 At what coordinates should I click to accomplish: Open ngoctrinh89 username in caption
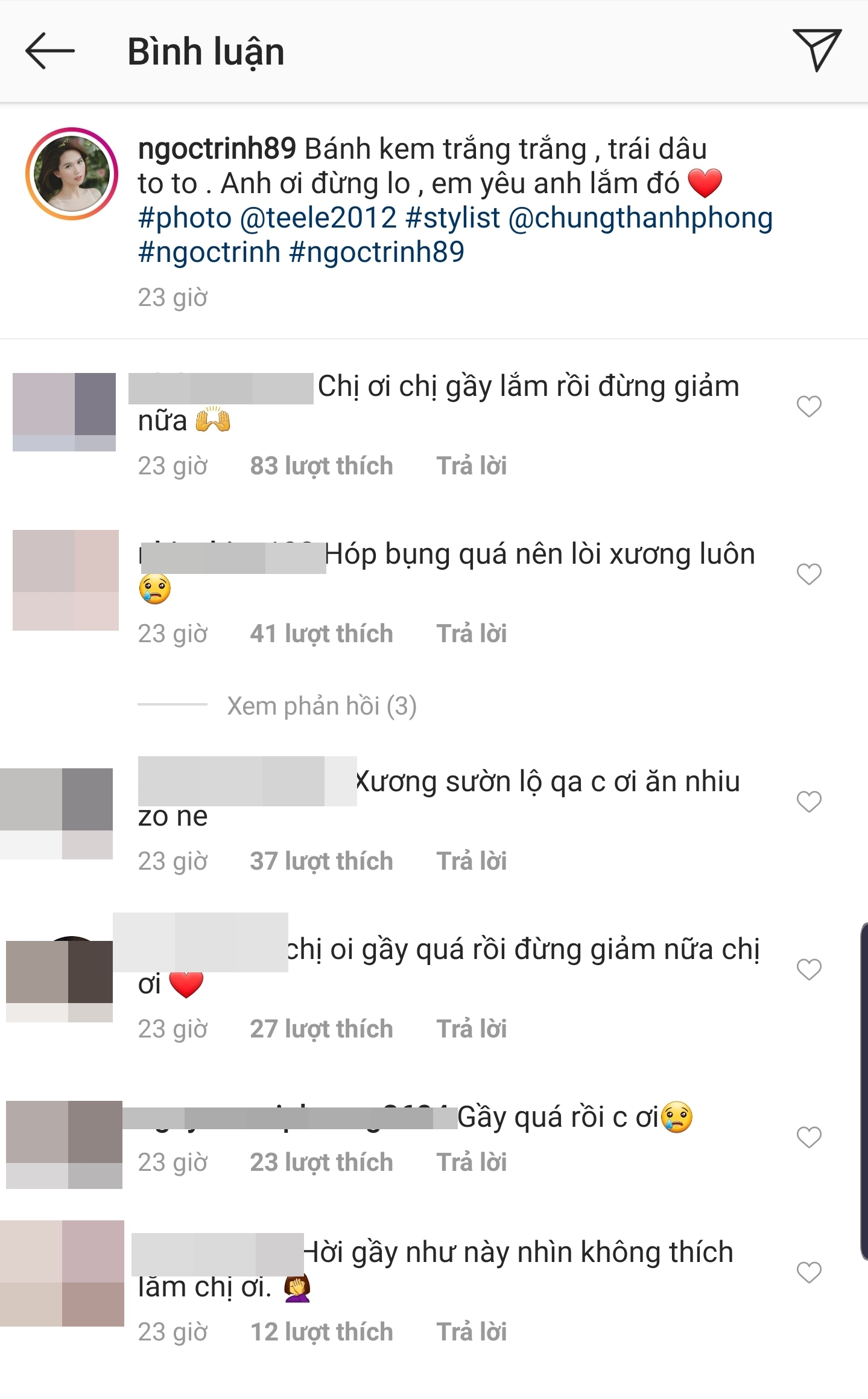[x=217, y=149]
